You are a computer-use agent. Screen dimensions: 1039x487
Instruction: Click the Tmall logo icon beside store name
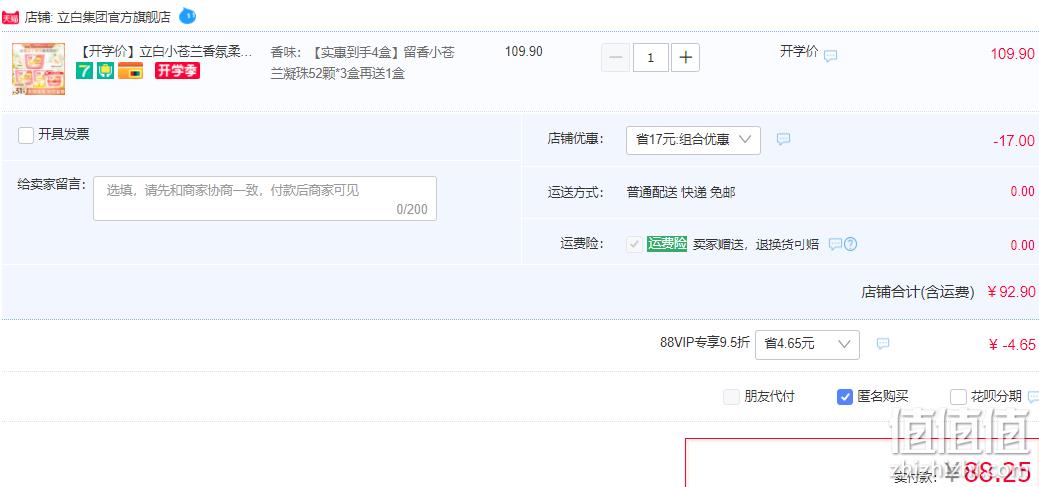[x=10, y=17]
